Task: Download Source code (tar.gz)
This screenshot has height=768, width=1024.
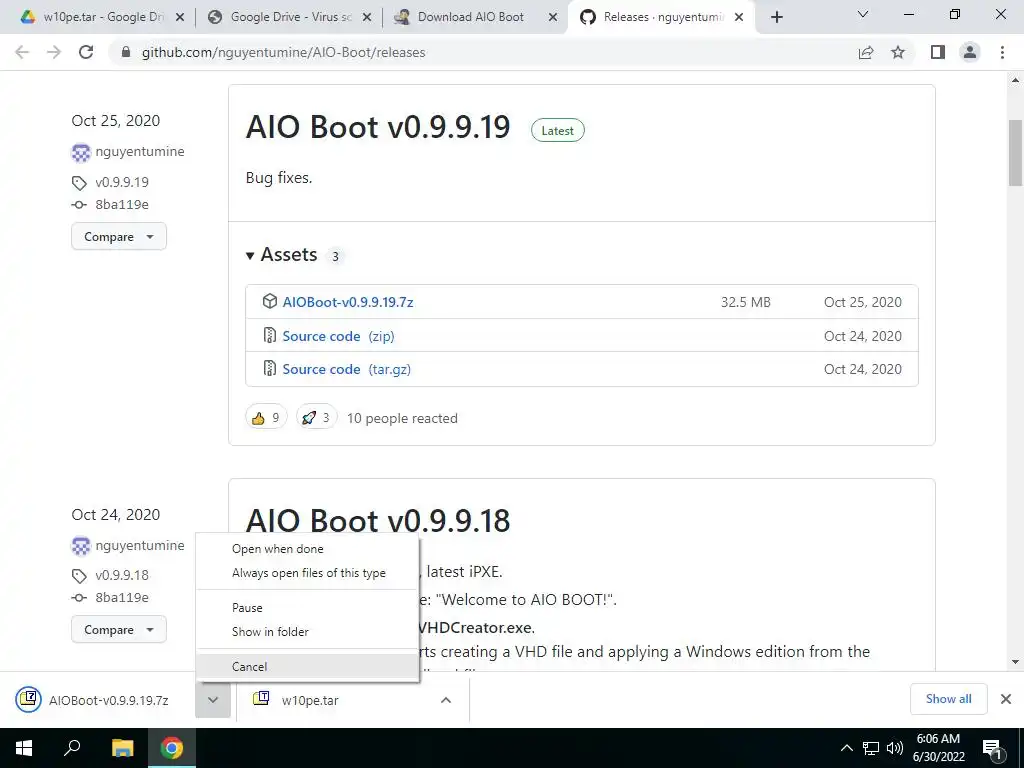Action: [x=347, y=369]
